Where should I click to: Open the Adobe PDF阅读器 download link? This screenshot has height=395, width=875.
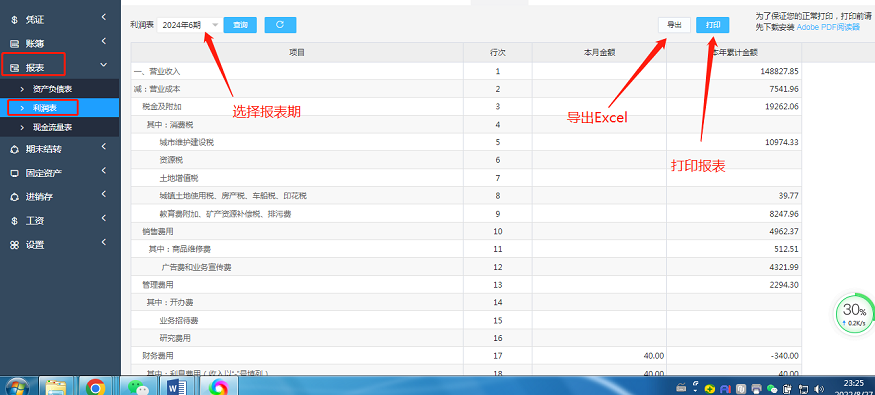pos(828,27)
